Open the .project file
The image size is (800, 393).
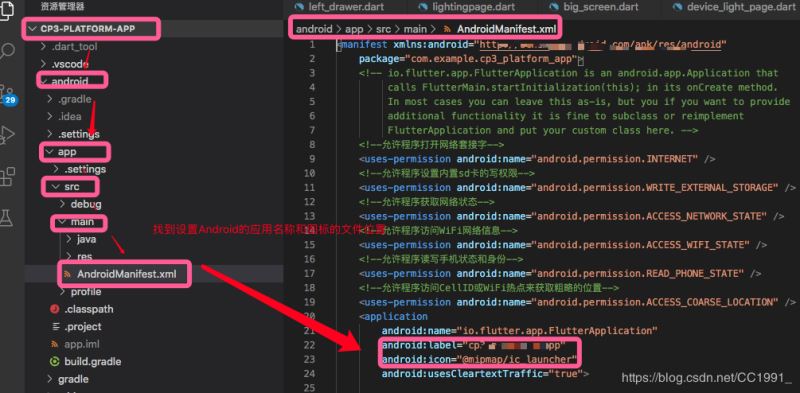pos(83,327)
